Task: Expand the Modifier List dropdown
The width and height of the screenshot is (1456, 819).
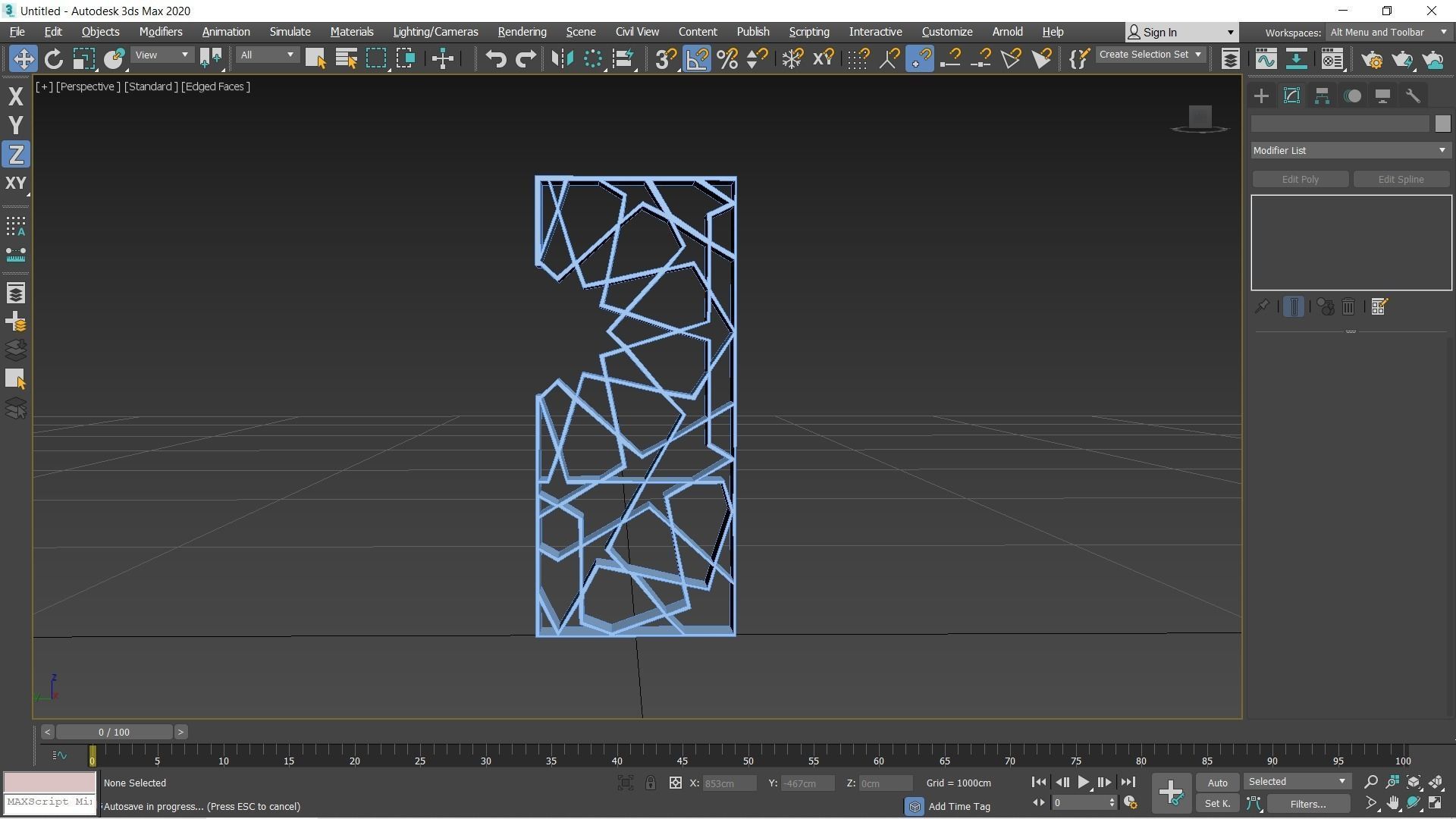Action: tap(1351, 150)
